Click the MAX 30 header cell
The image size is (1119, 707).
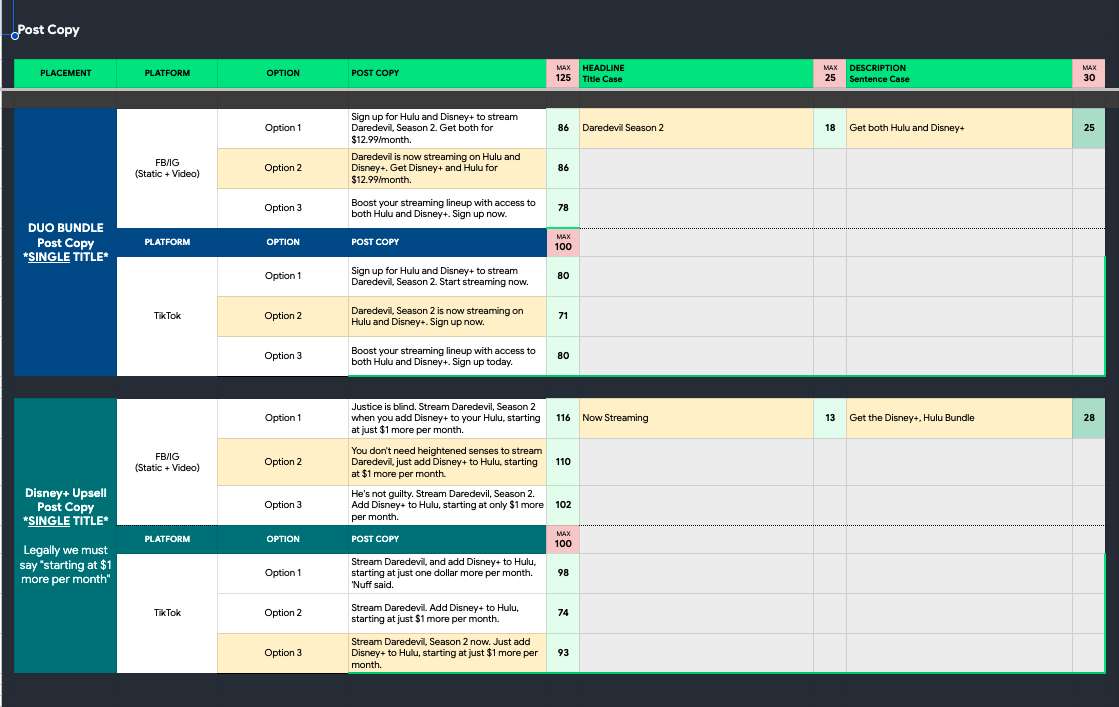point(1088,73)
